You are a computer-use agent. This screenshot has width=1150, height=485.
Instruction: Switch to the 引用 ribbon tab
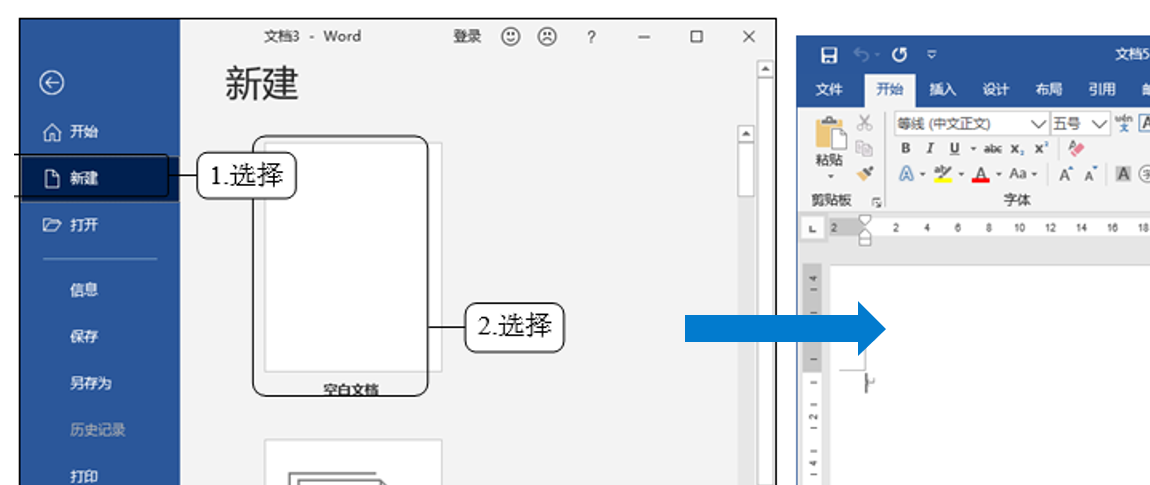tap(1102, 90)
